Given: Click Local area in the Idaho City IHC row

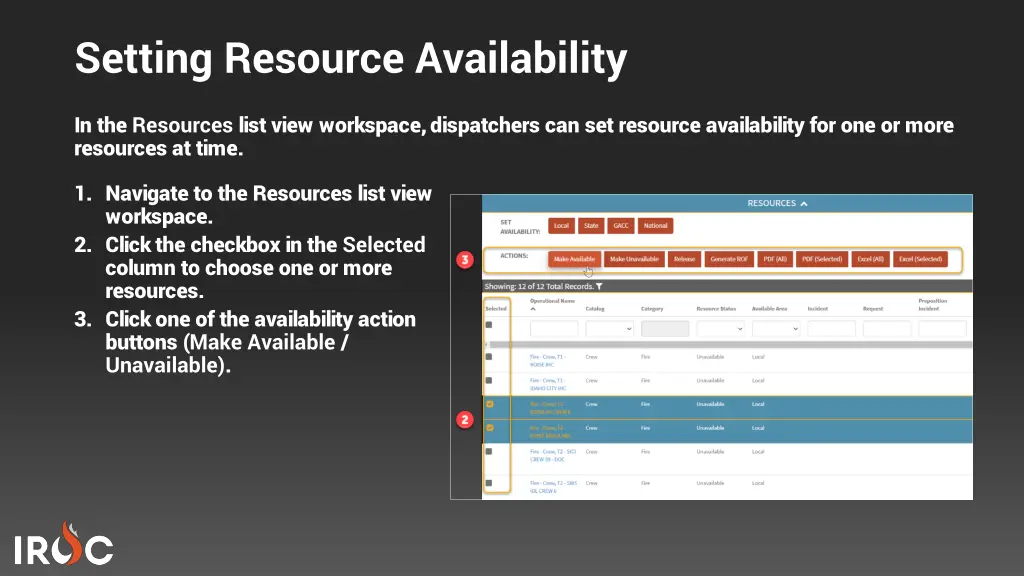Looking at the screenshot, I should coord(758,380).
